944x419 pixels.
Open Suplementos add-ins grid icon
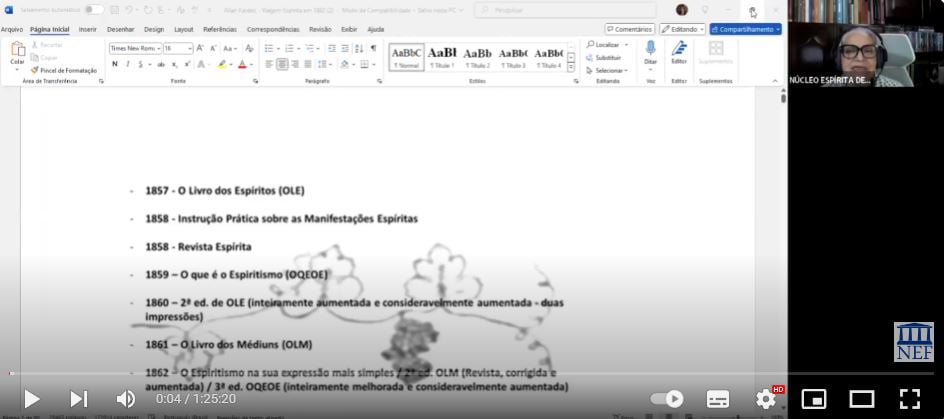pyautogui.click(x=716, y=49)
